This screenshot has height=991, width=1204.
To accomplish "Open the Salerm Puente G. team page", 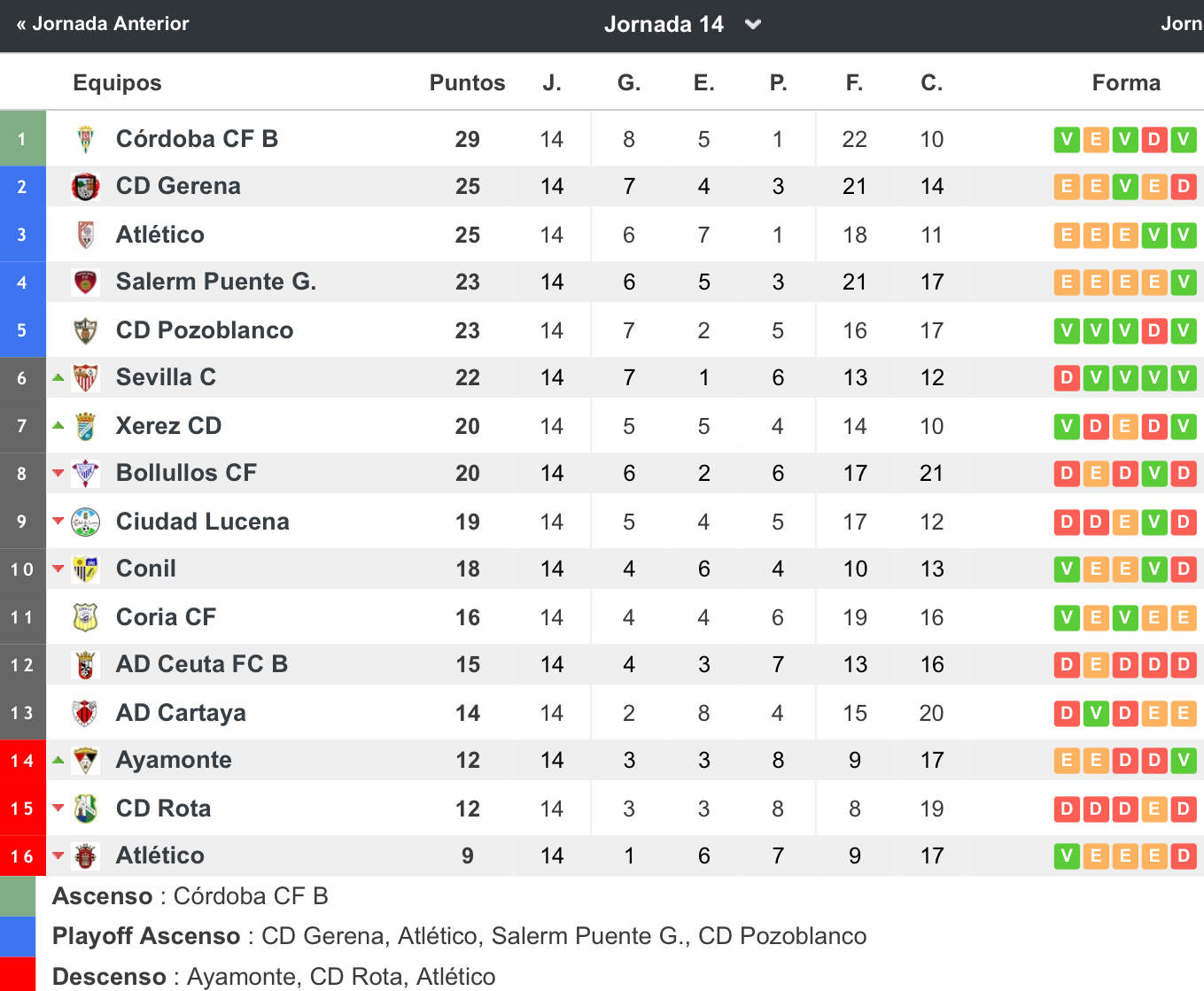I will [x=216, y=282].
